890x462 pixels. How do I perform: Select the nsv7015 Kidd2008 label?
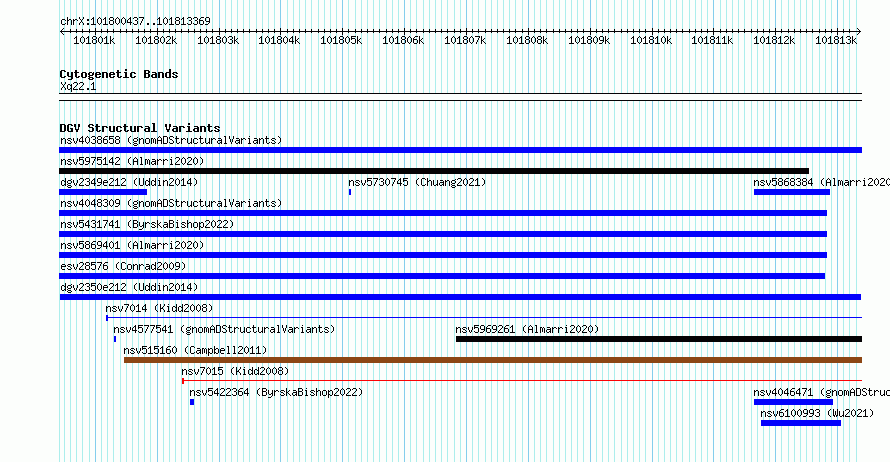(236, 371)
